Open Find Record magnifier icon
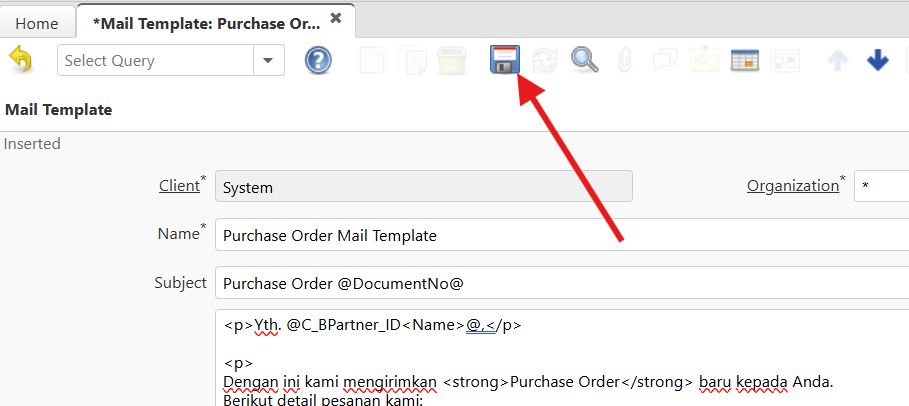 point(584,60)
